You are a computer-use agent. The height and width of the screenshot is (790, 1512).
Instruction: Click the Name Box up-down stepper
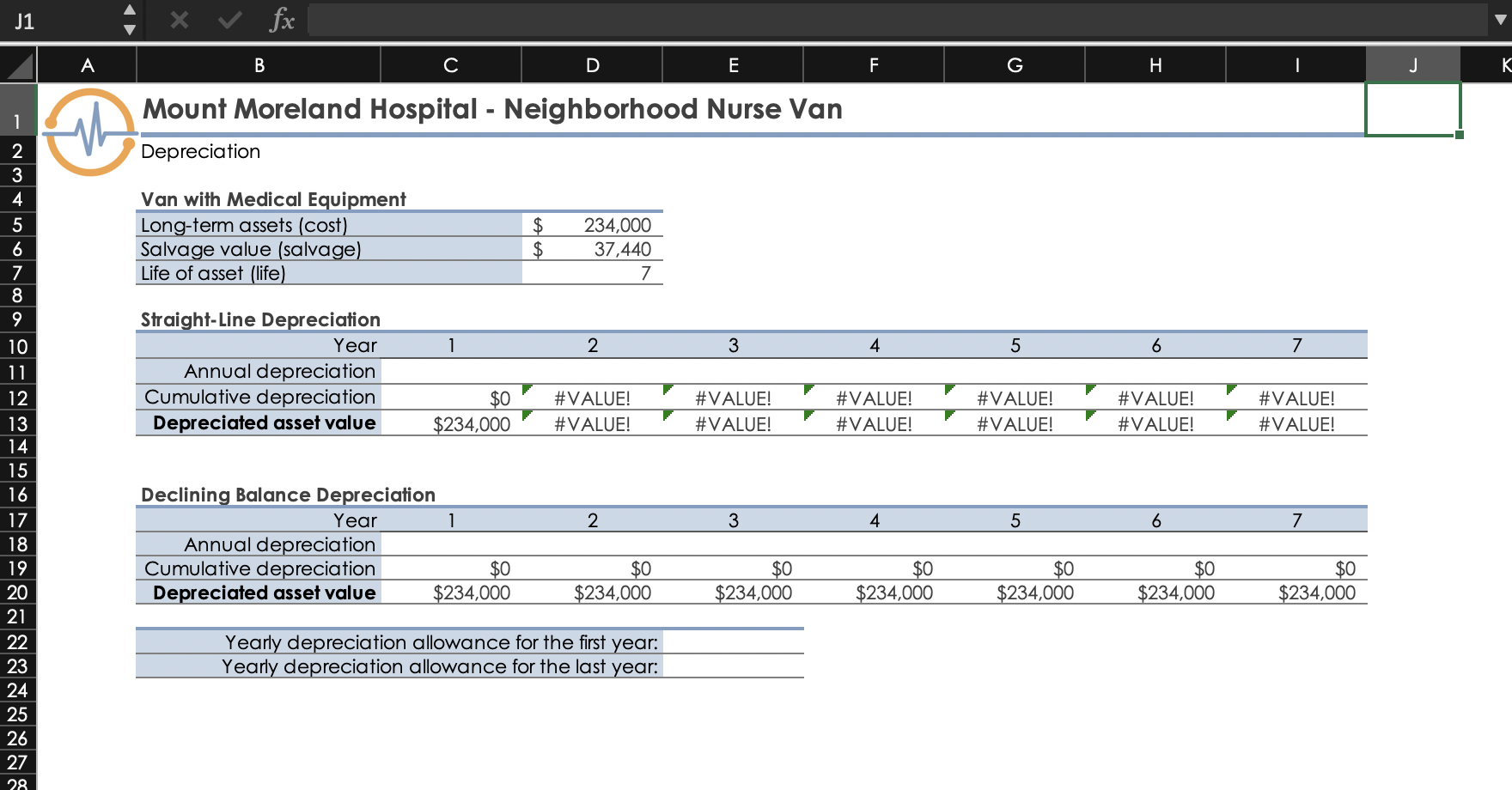click(130, 20)
